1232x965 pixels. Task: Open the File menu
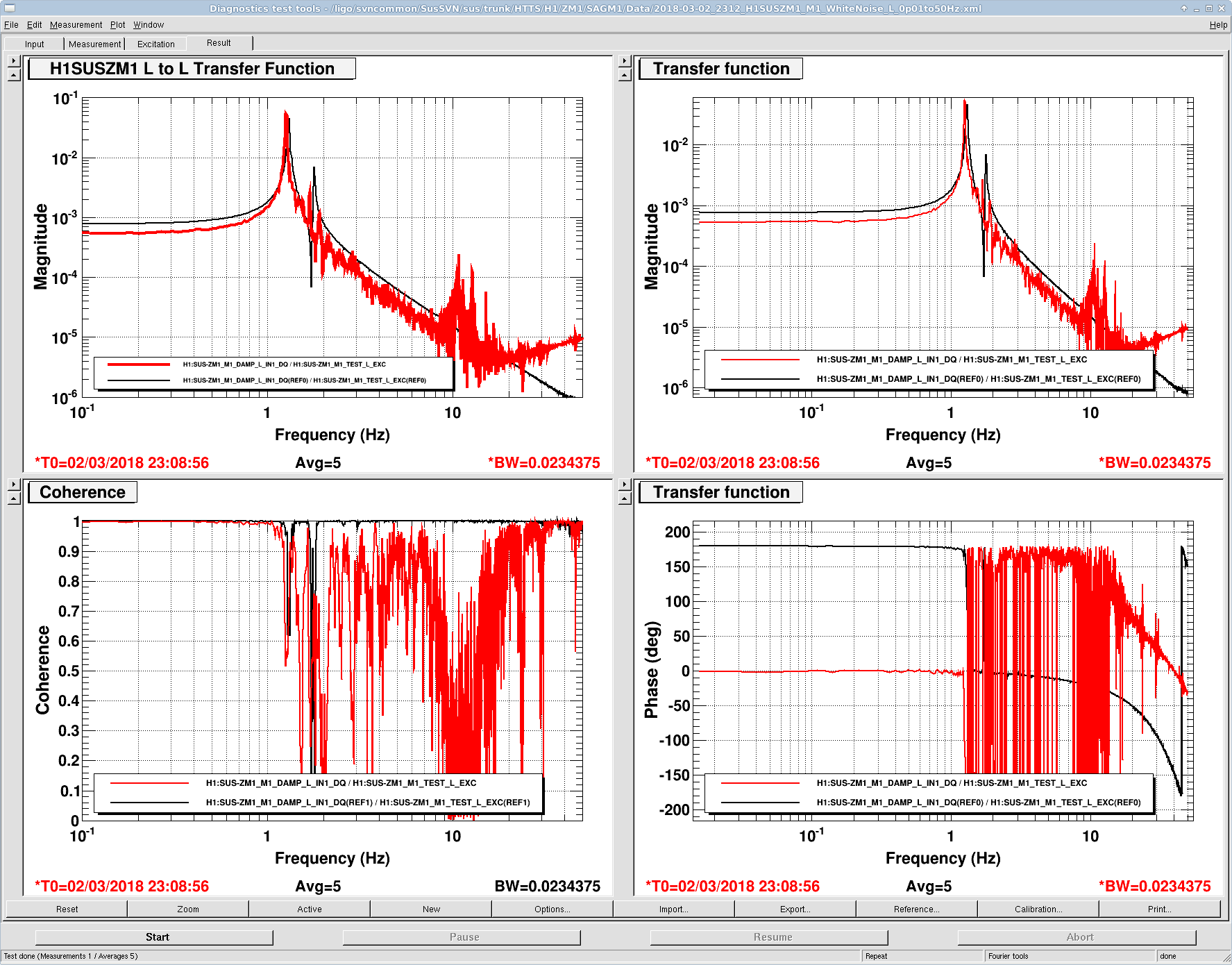pyautogui.click(x=11, y=25)
